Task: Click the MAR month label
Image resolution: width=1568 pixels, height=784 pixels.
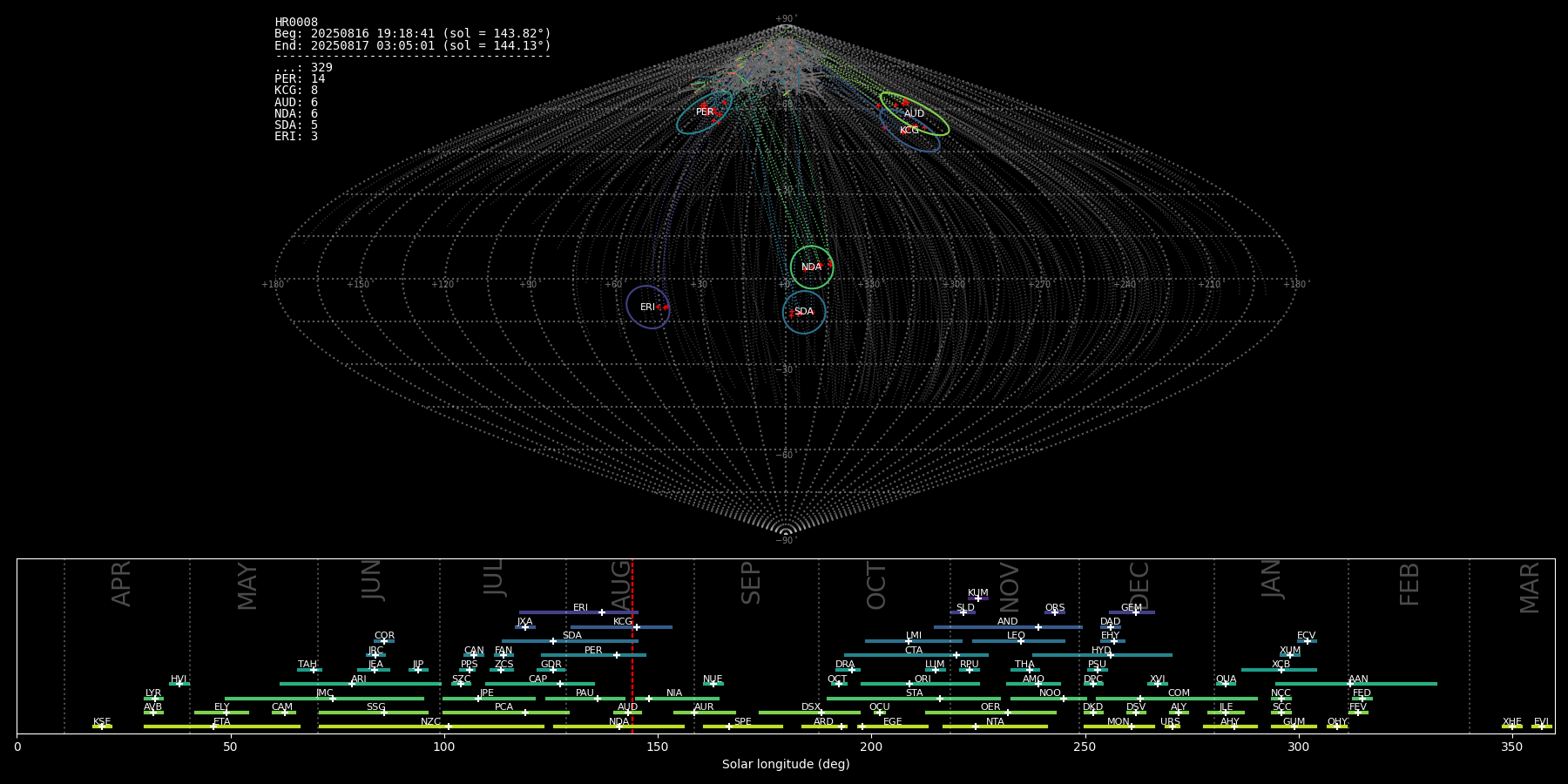Action: 1530,587
